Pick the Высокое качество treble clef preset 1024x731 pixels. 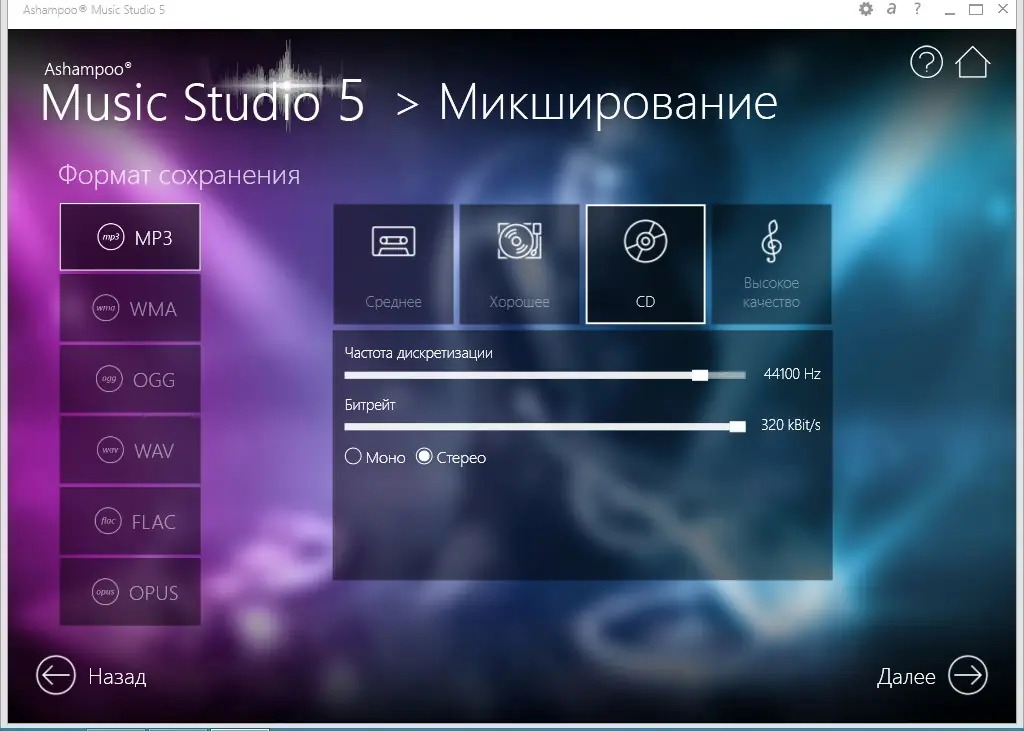click(x=771, y=264)
